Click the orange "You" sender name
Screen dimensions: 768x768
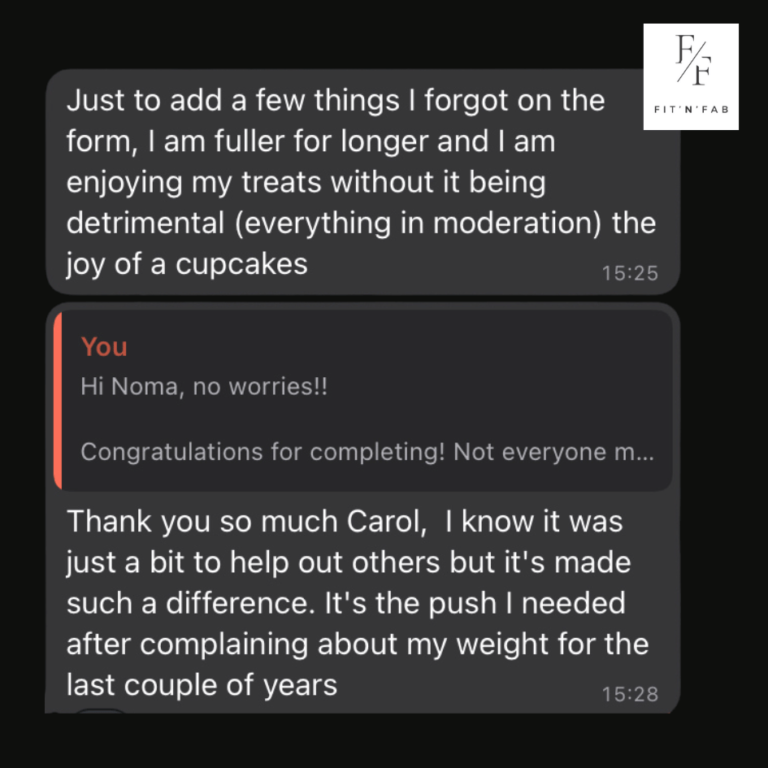(x=104, y=347)
